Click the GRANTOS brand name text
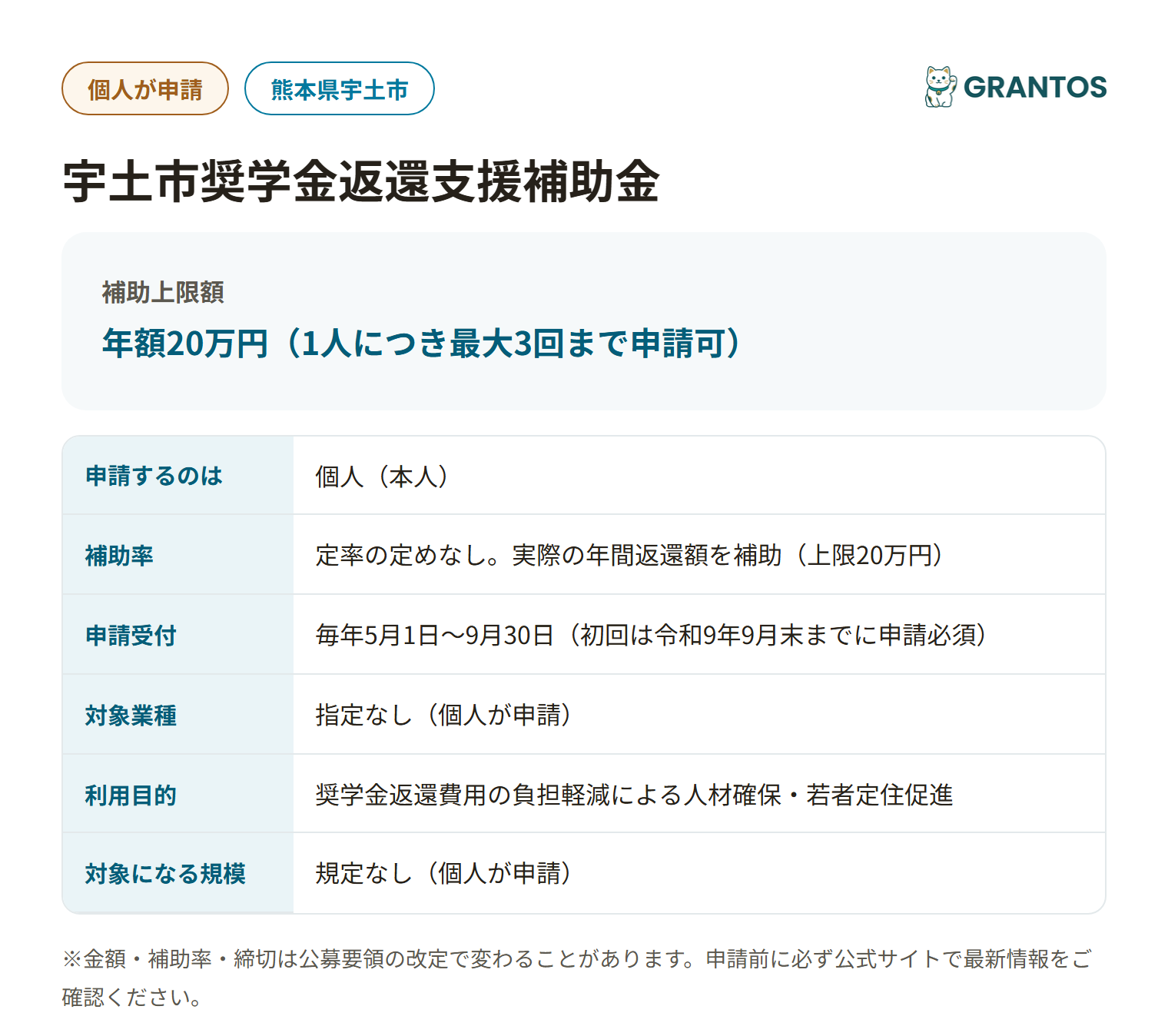The width and height of the screenshot is (1168, 1036). [x=1035, y=88]
